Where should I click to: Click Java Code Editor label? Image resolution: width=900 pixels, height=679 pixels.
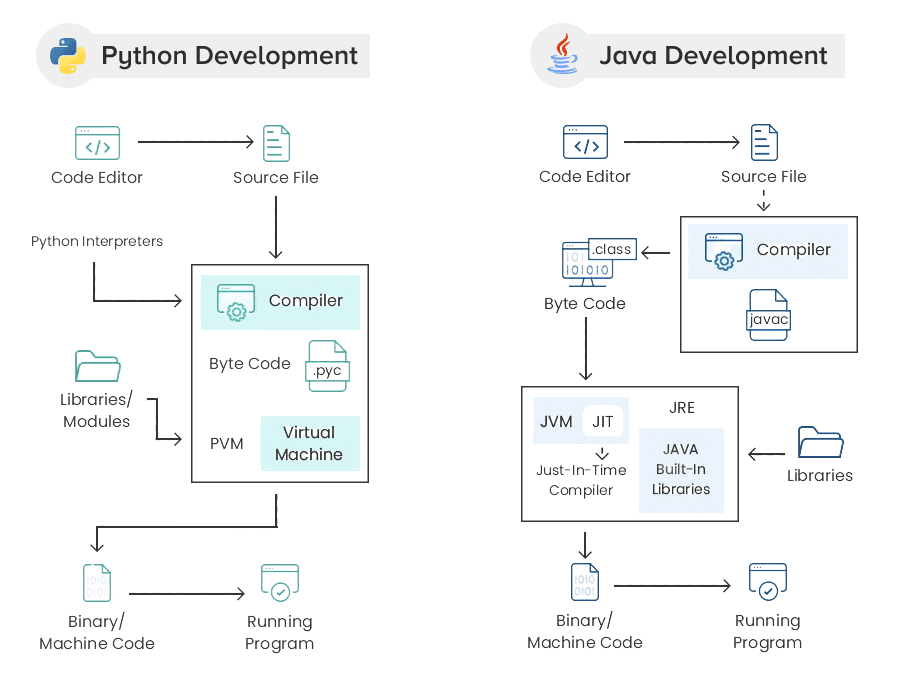click(585, 177)
